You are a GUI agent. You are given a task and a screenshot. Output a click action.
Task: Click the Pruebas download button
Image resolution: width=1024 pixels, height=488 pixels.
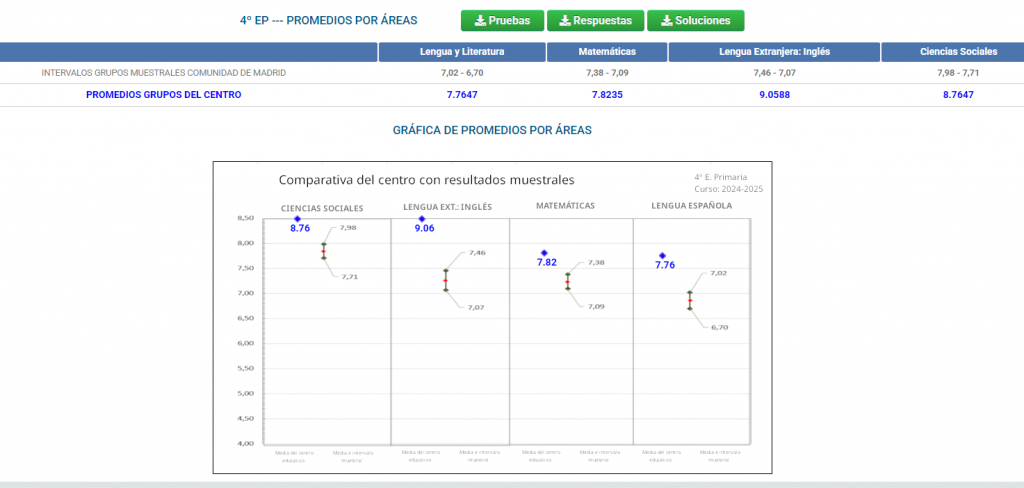[x=502, y=20]
